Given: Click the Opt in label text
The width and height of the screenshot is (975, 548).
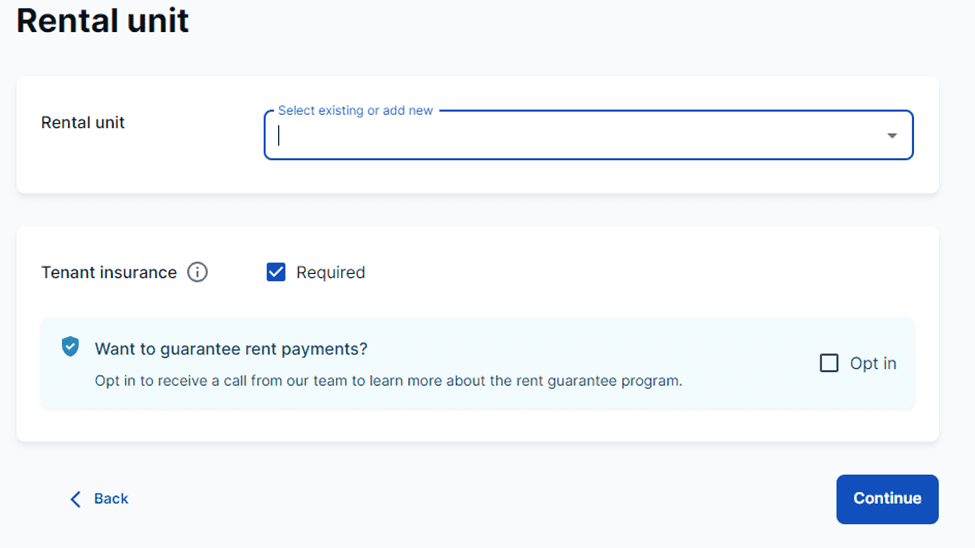Looking at the screenshot, I should click(873, 363).
